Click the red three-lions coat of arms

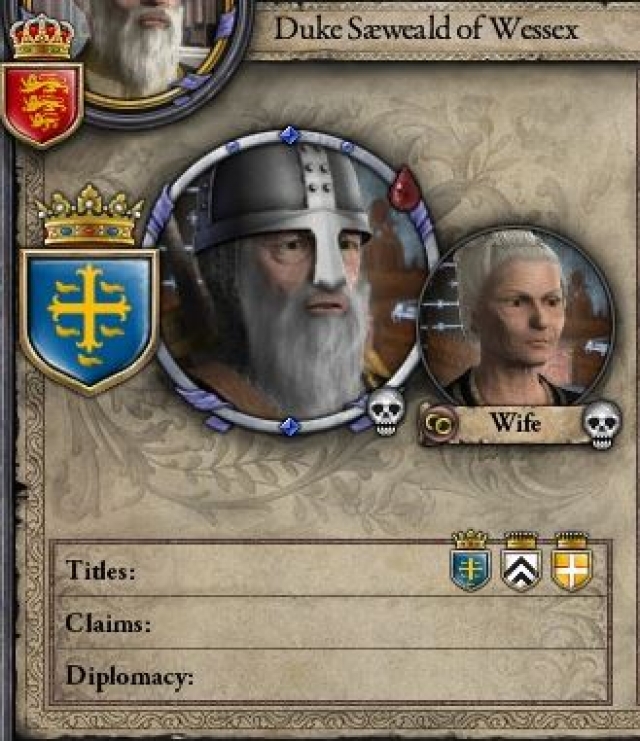(x=42, y=104)
